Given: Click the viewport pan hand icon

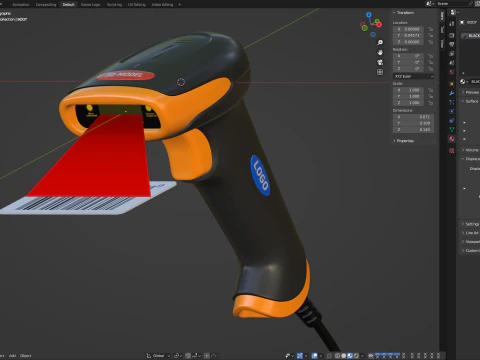Looking at the screenshot, I should pos(380,52).
